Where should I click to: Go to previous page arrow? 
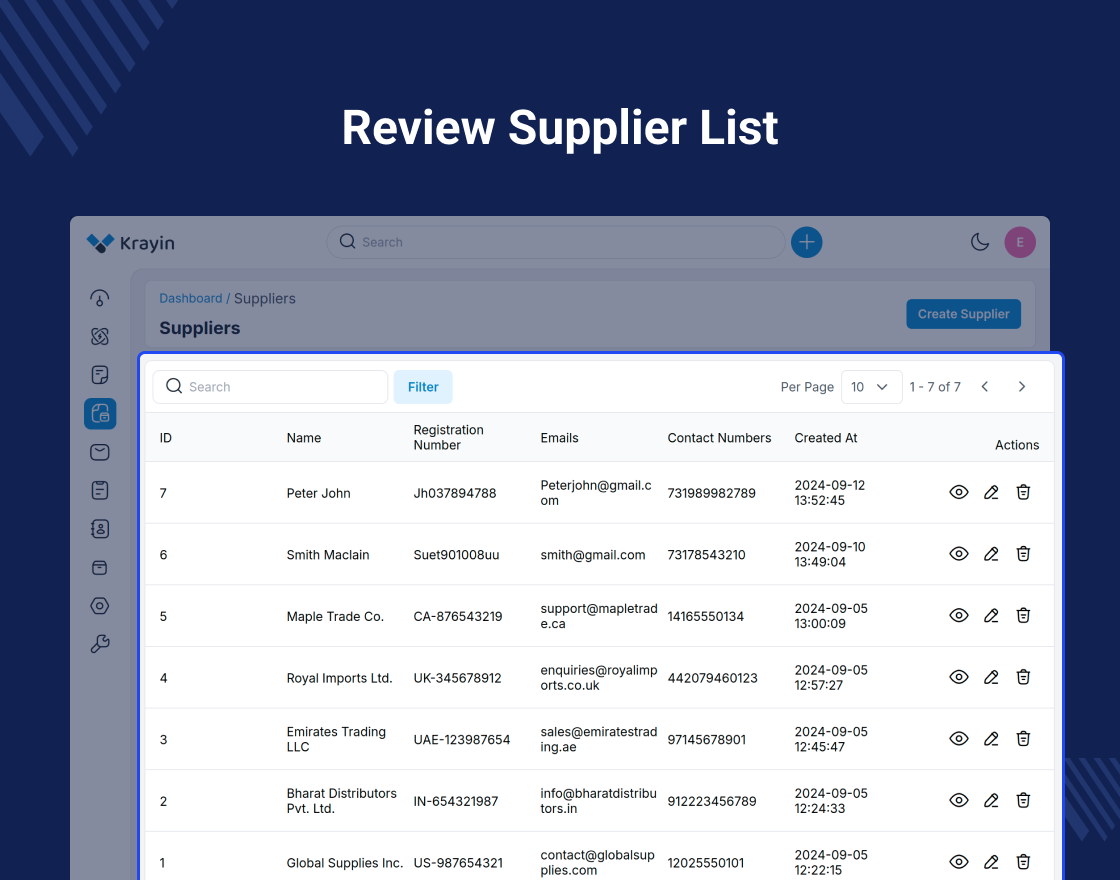click(x=985, y=386)
